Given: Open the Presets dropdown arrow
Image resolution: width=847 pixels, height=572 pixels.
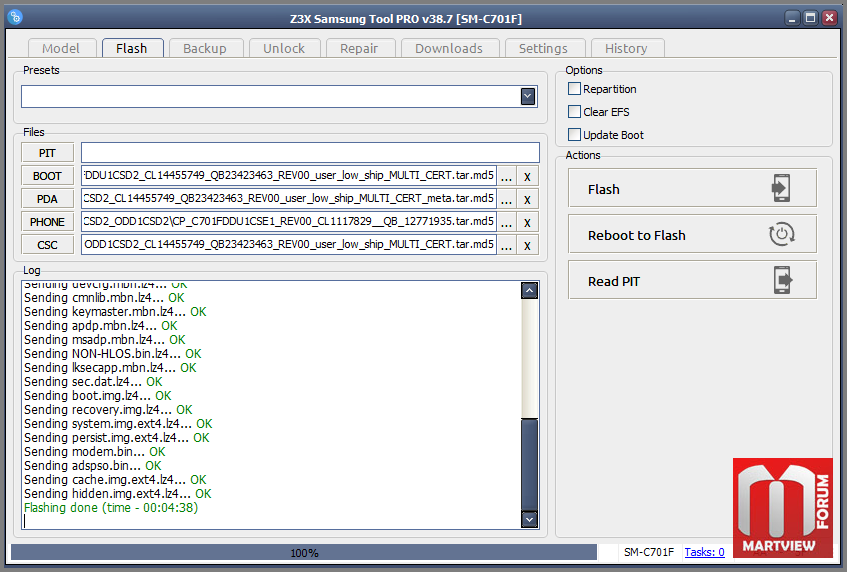Looking at the screenshot, I should point(528,97).
